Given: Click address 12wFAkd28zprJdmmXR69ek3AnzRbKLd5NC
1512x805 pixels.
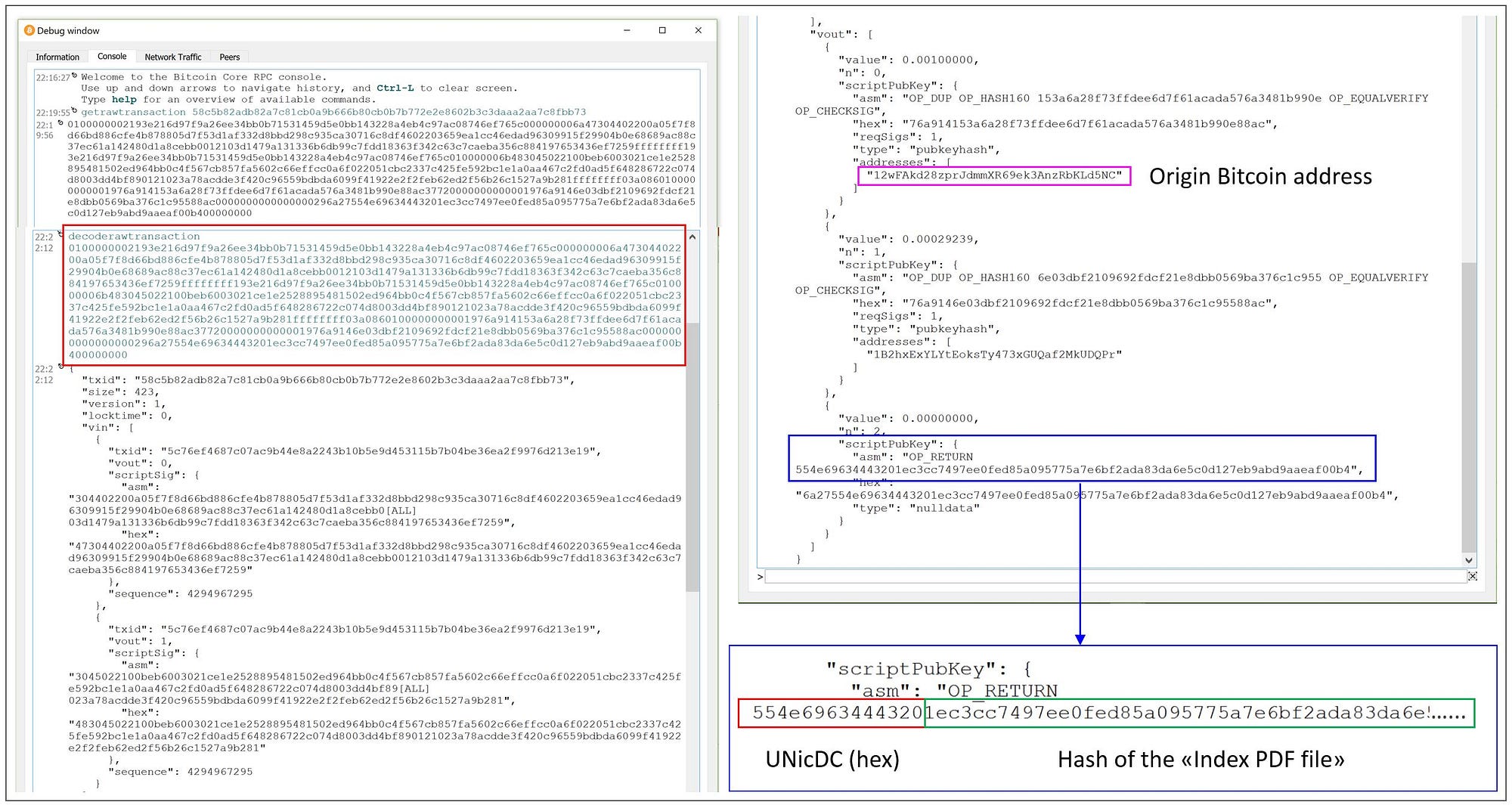Looking at the screenshot, I should click(994, 175).
